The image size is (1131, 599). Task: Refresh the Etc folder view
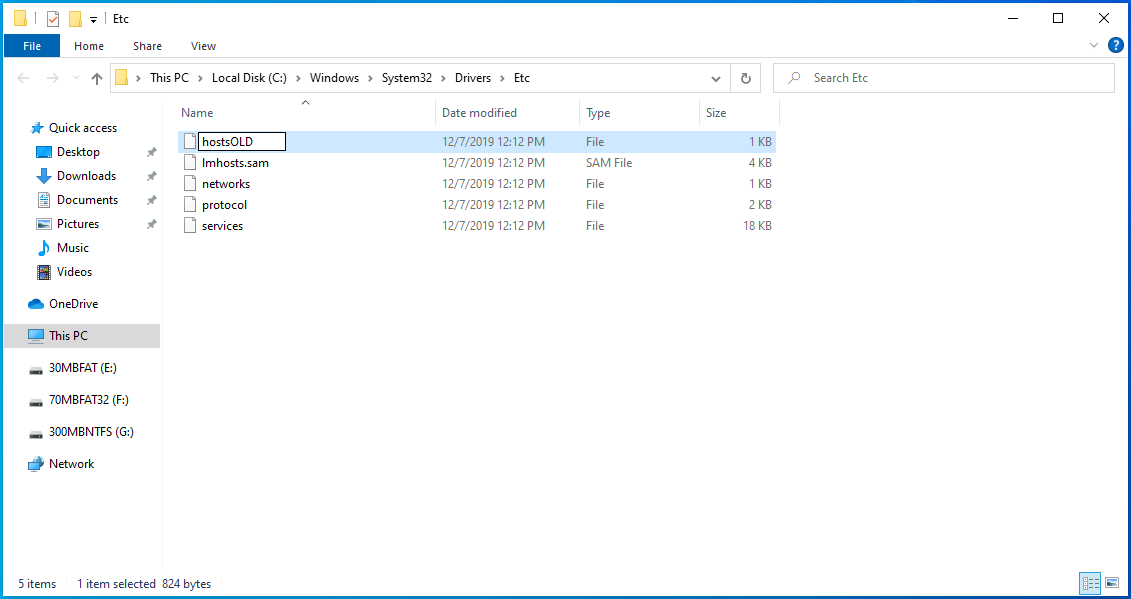pos(746,78)
